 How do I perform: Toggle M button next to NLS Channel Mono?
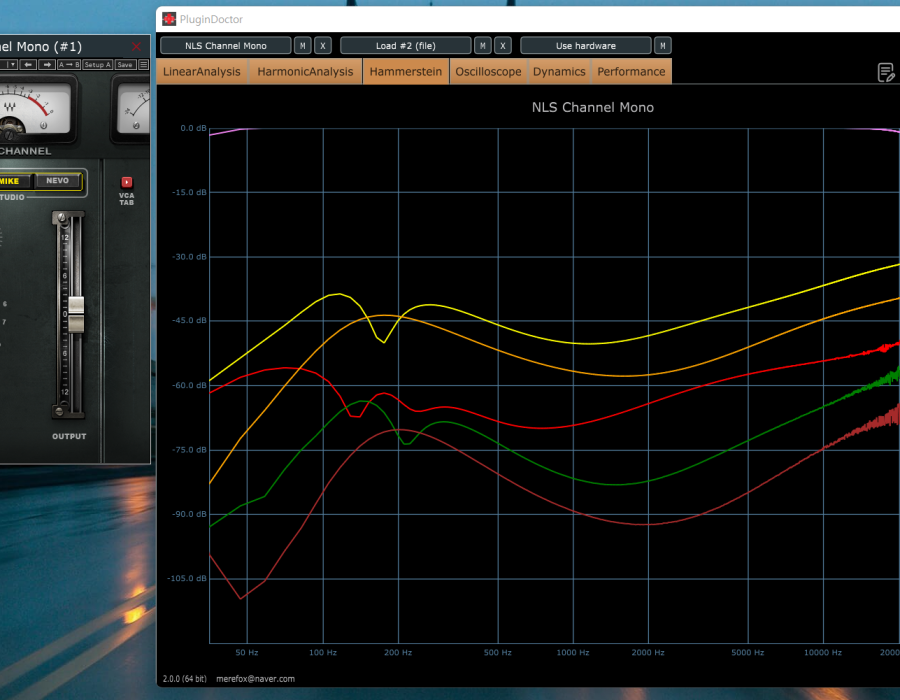click(302, 45)
